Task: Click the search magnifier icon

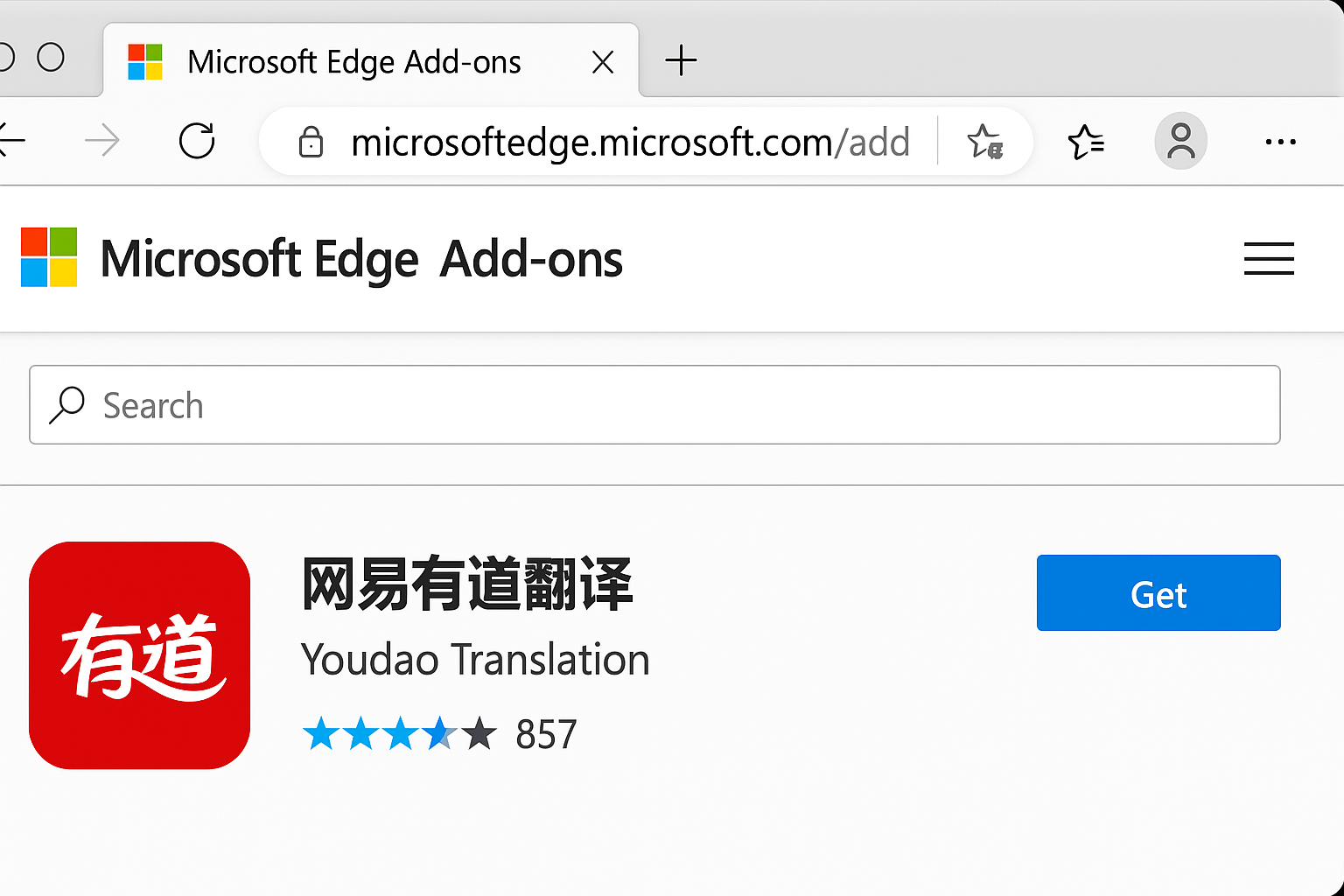Action: [66, 406]
